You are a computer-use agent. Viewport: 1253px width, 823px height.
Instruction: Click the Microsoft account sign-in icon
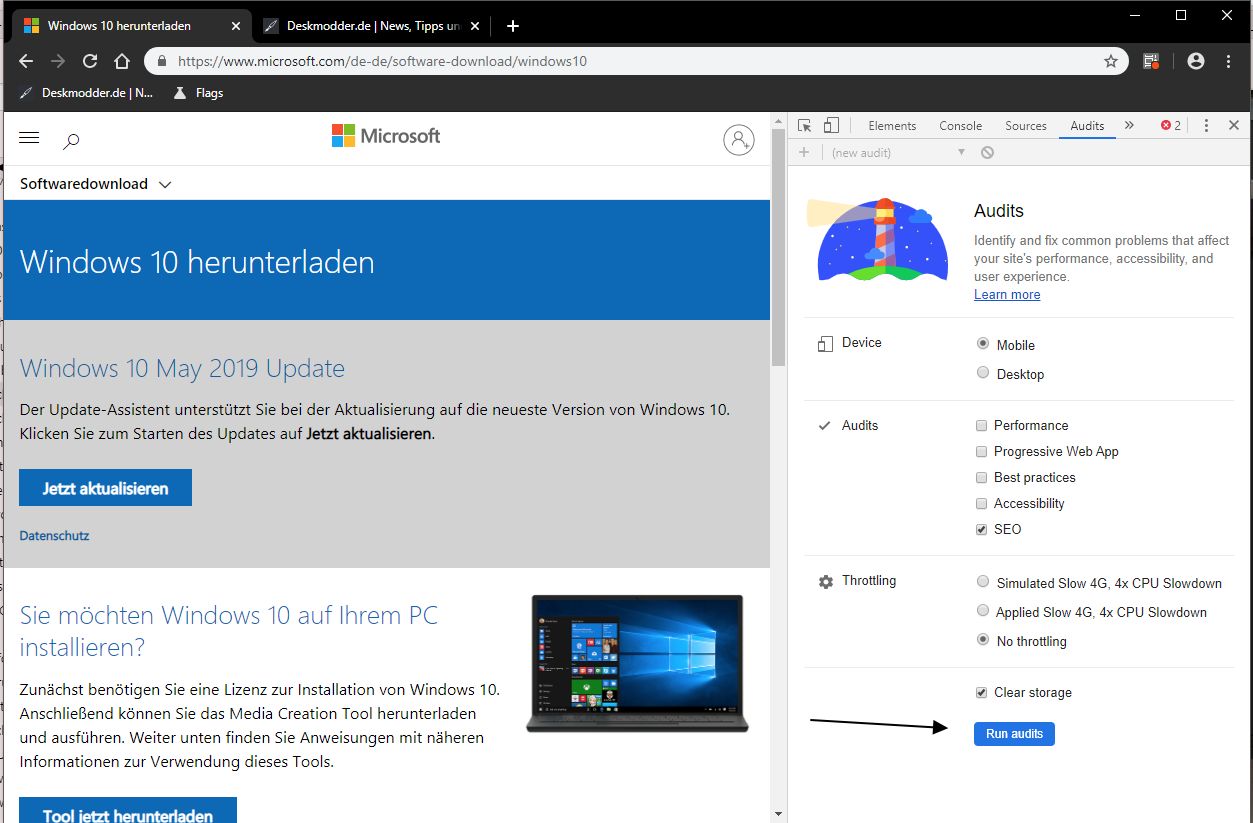coord(739,140)
